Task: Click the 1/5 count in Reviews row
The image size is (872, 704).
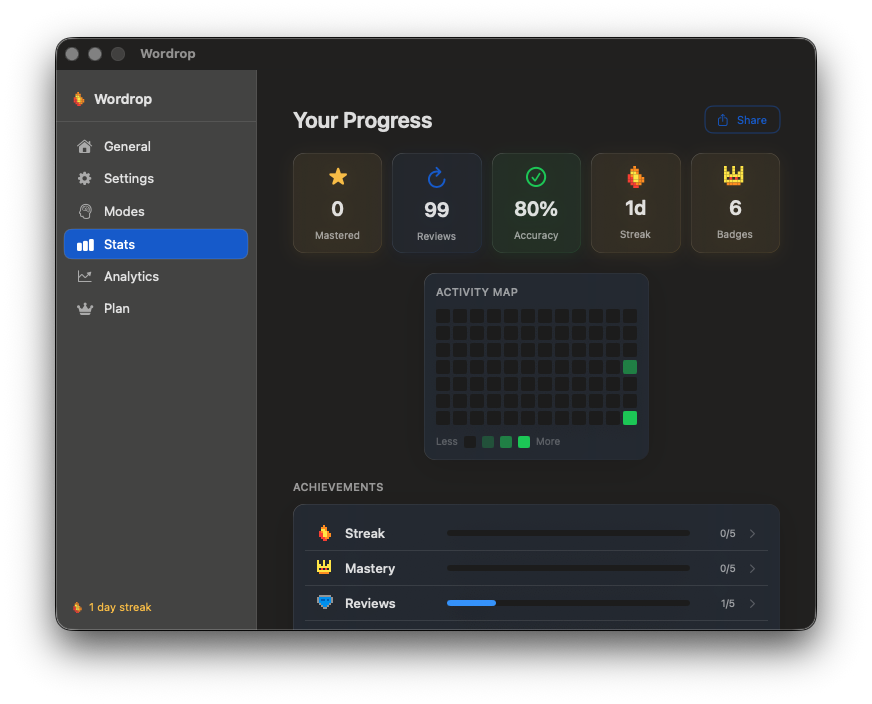Action: (727, 603)
